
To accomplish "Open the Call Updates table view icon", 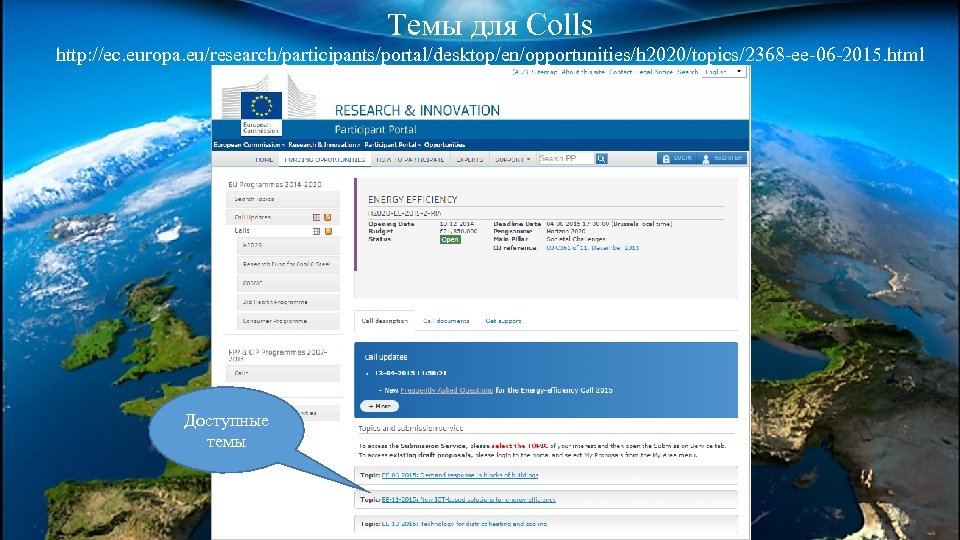I will 317,217.
